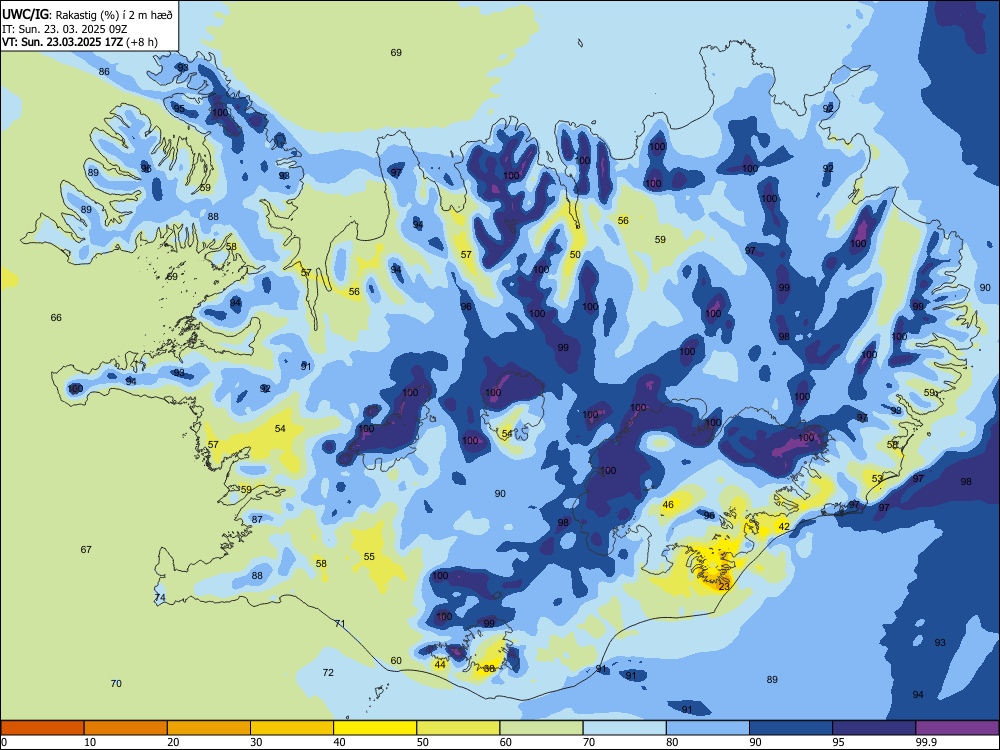Image resolution: width=1000 pixels, height=750 pixels.
Task: Select the humidity value 38
Action: tap(489, 668)
